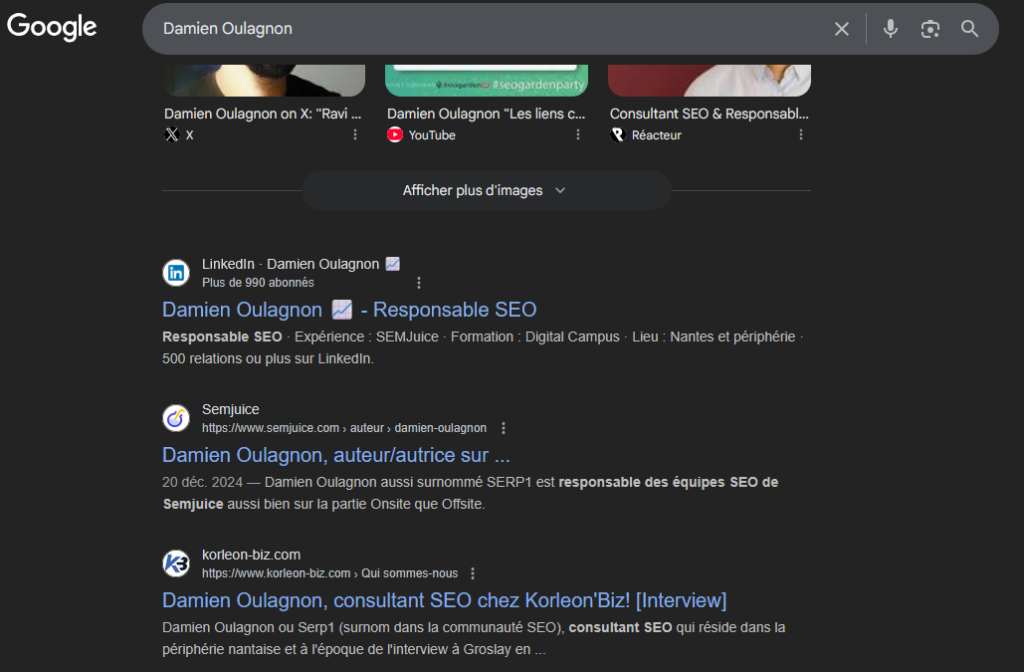The image size is (1024, 672).
Task: Open more options for the Semjuice result
Action: [503, 428]
